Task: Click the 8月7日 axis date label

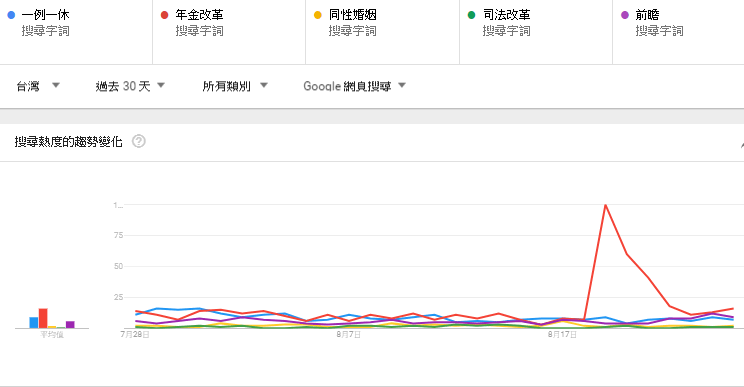Action: coord(349,334)
